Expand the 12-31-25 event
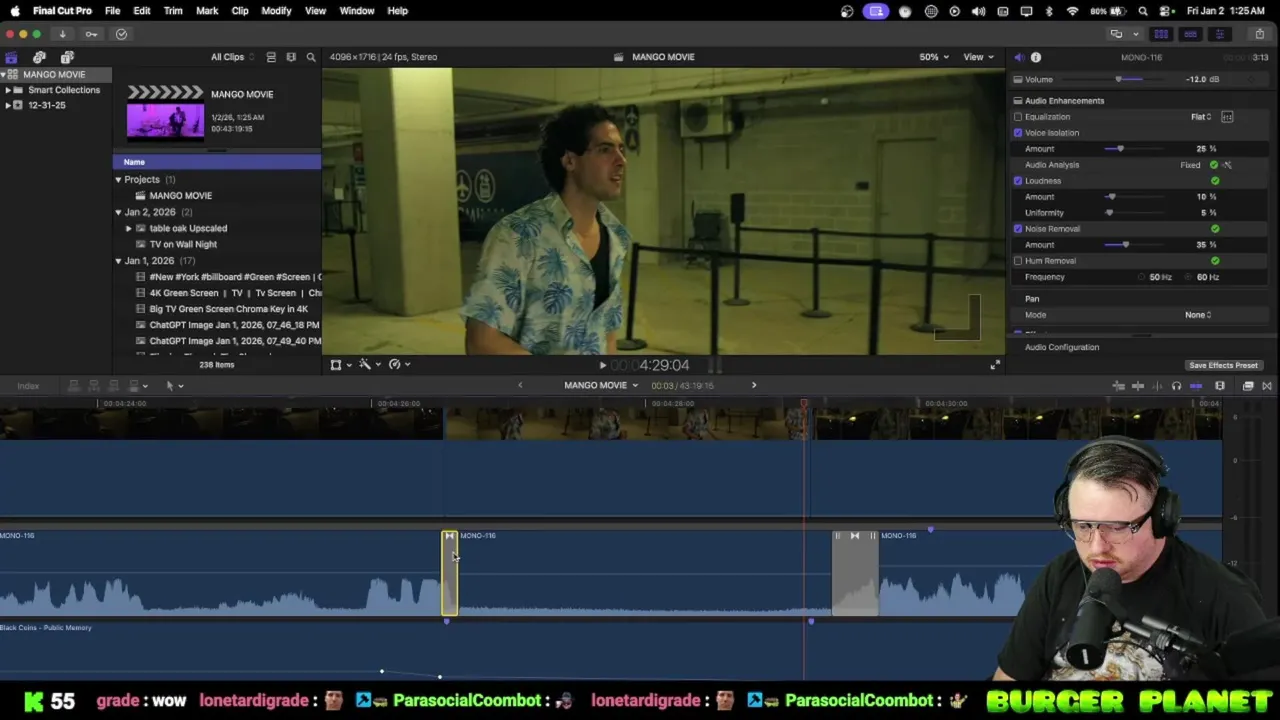 click(8, 105)
